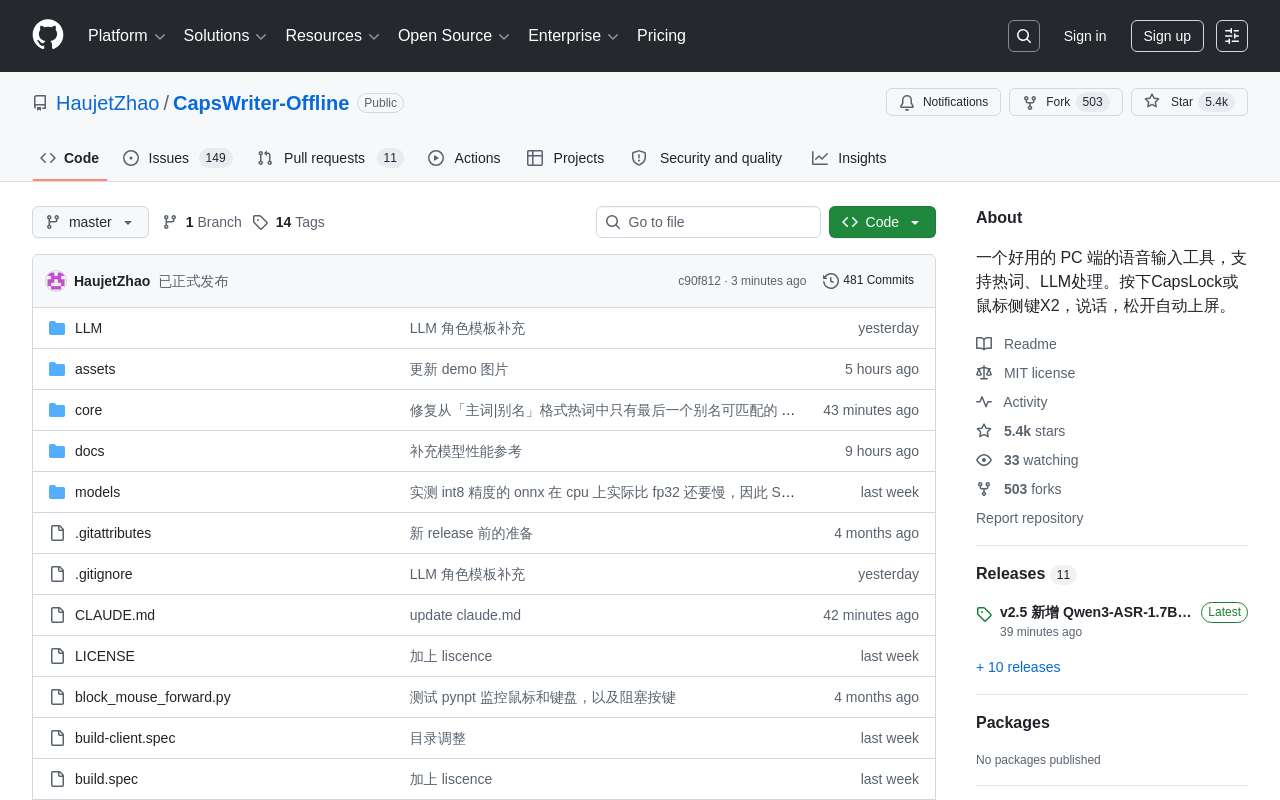Screen dimensions: 1280x800
Task: Select the Code tab
Action: pyautogui.click(x=70, y=158)
